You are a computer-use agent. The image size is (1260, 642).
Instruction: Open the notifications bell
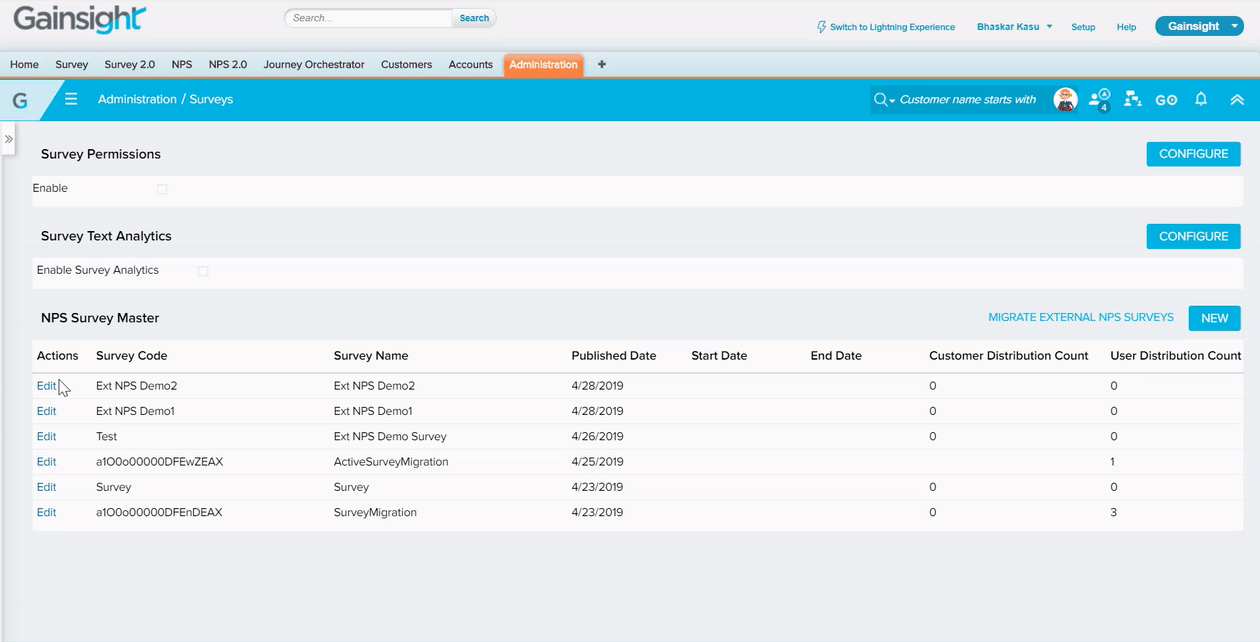1201,99
